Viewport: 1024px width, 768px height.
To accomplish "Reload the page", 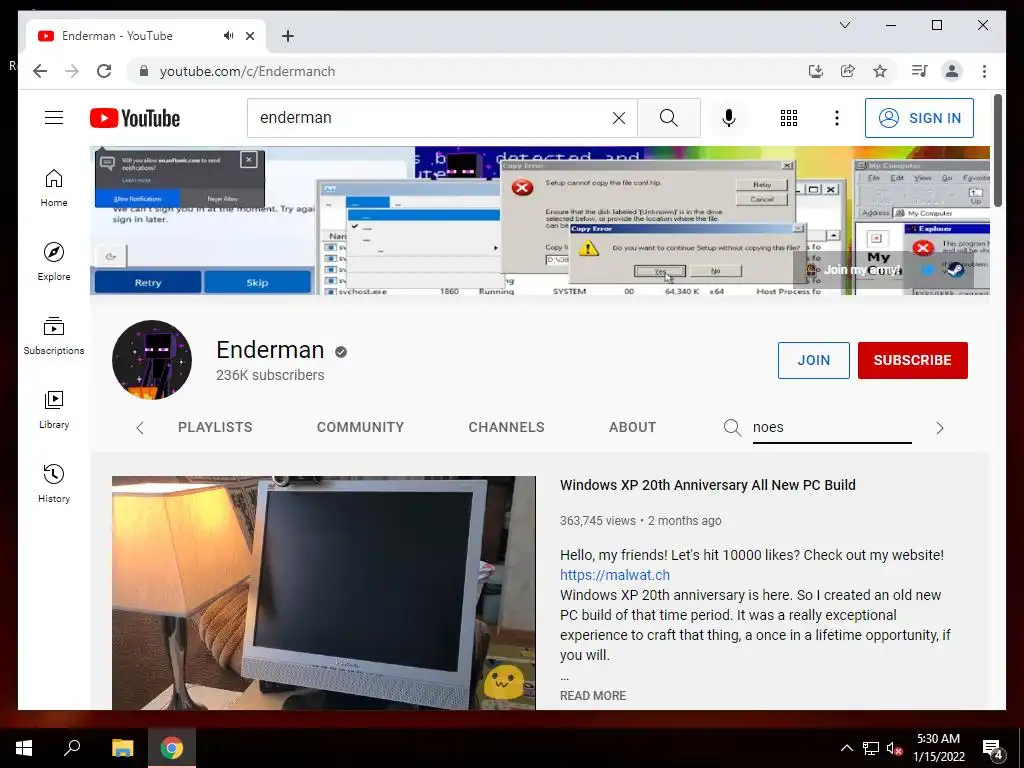I will click(104, 71).
